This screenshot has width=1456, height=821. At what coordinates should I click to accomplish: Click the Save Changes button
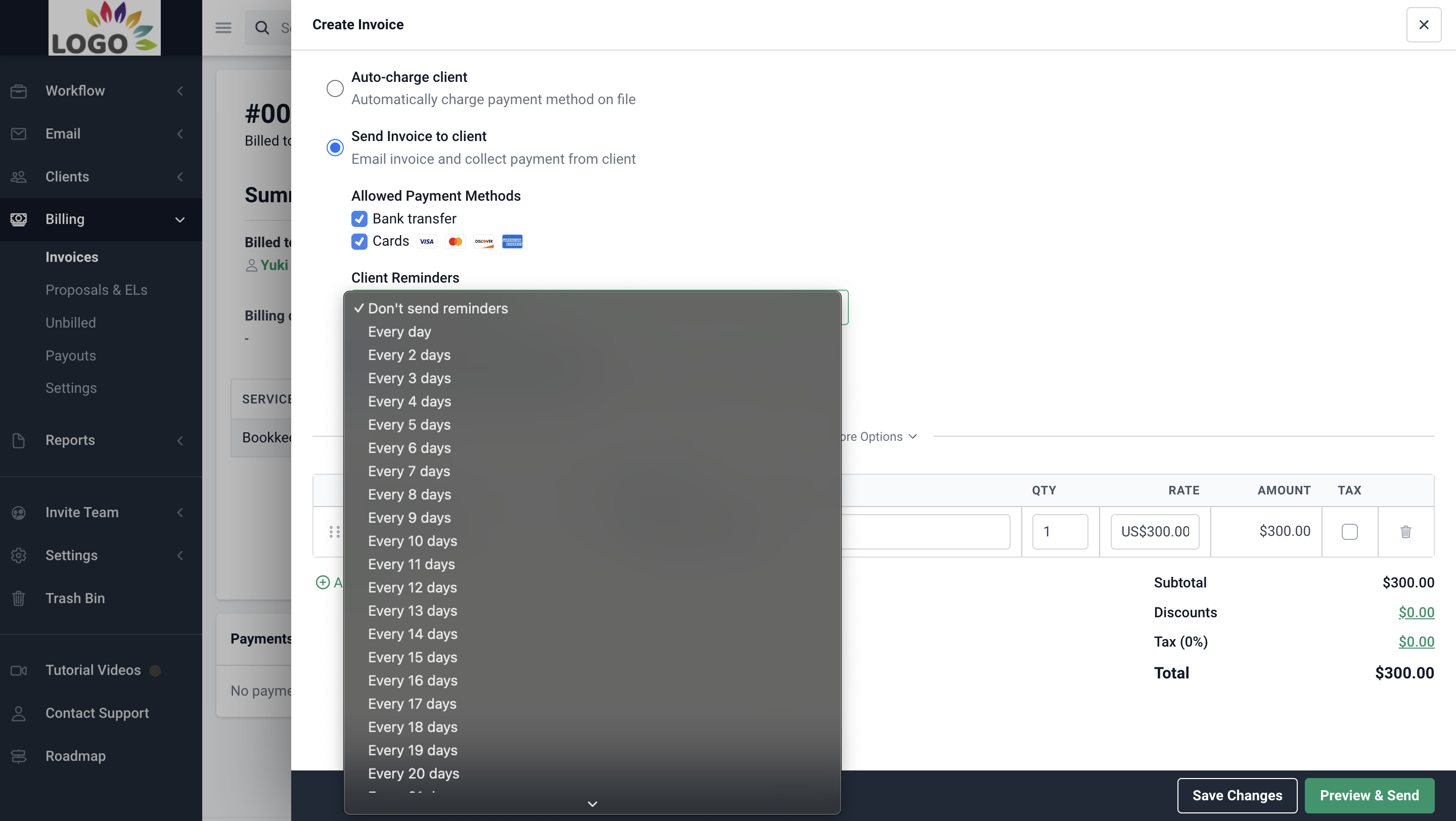click(1237, 795)
